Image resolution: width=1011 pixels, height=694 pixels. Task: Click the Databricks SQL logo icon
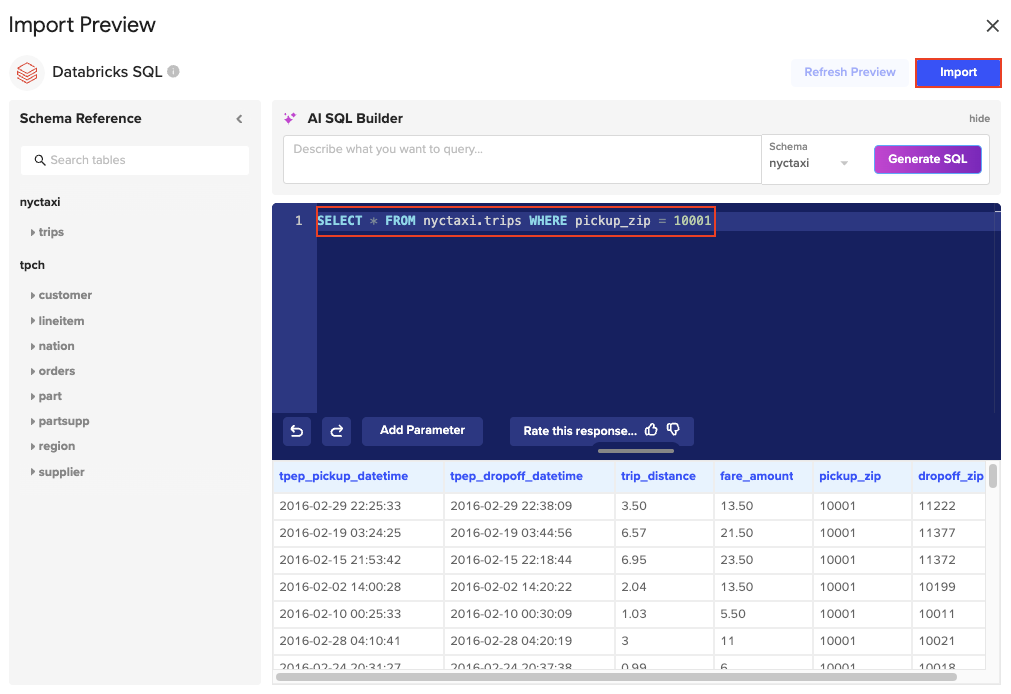tap(26, 72)
